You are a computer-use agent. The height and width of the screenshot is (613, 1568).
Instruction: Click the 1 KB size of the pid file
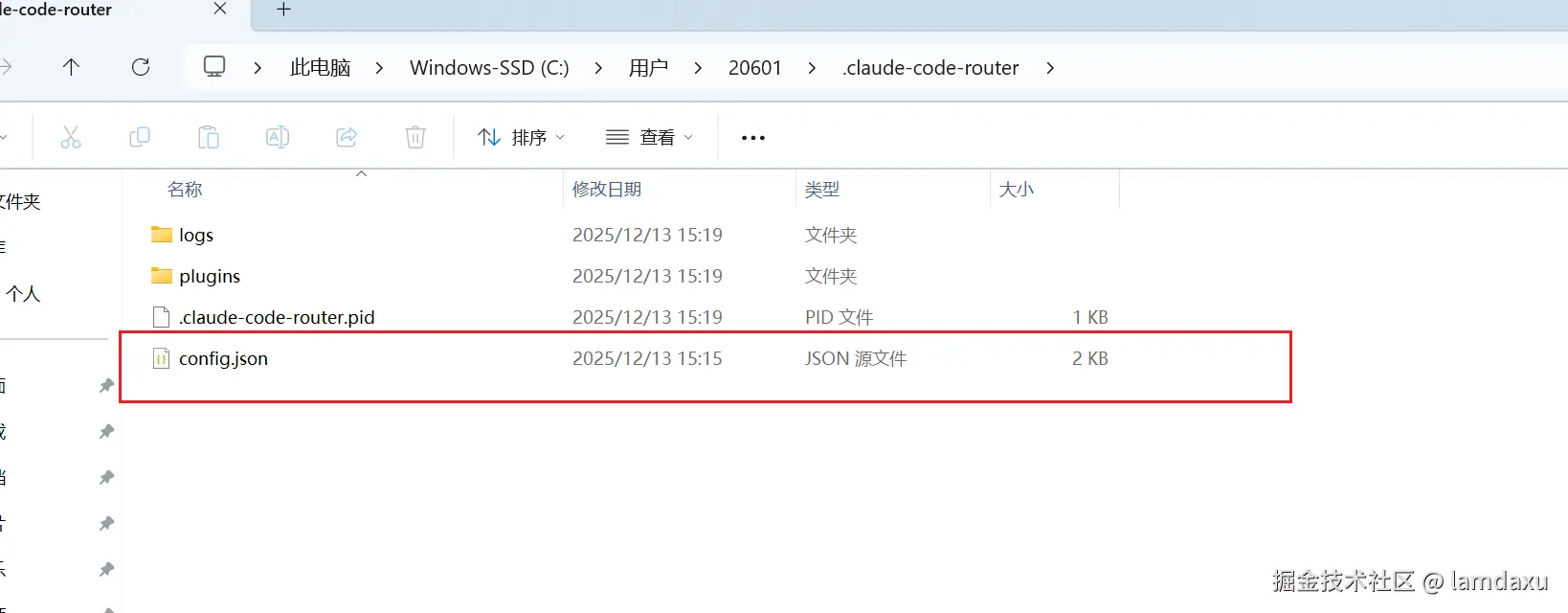(x=1090, y=317)
